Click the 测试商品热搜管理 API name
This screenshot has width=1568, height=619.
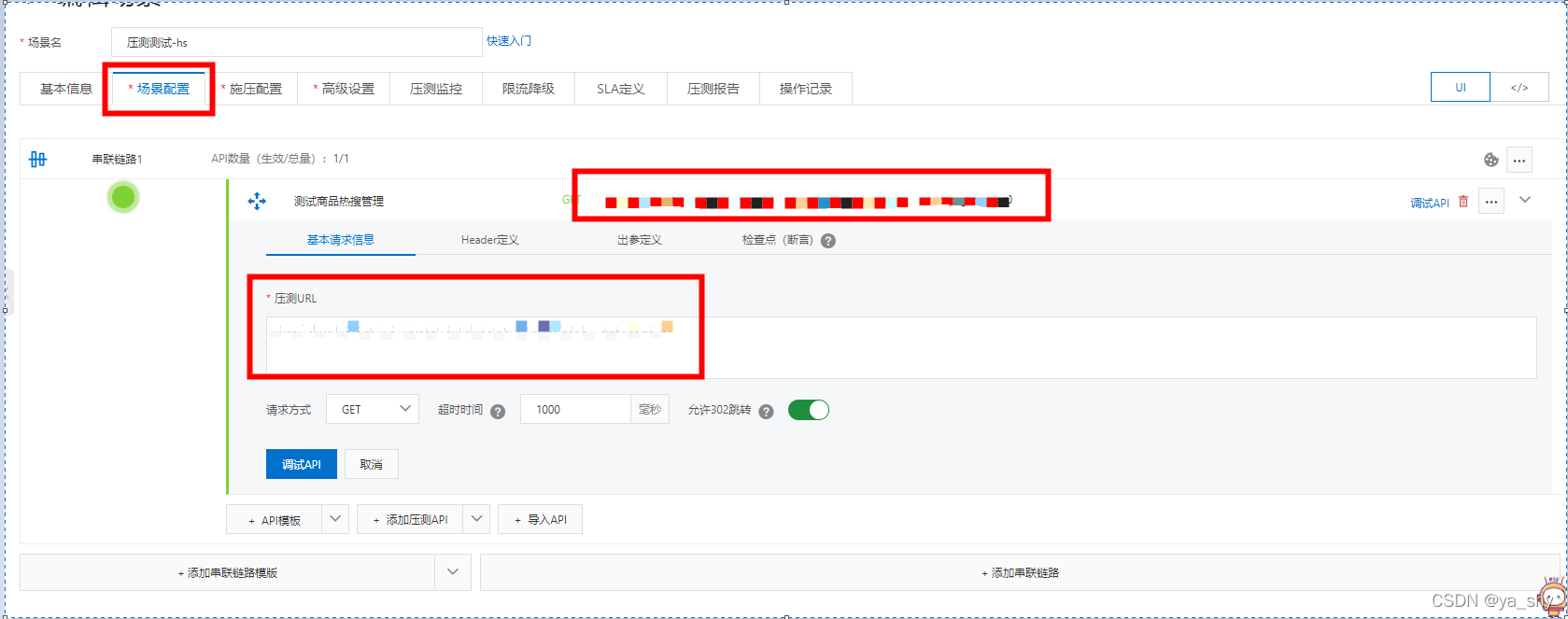tap(339, 201)
